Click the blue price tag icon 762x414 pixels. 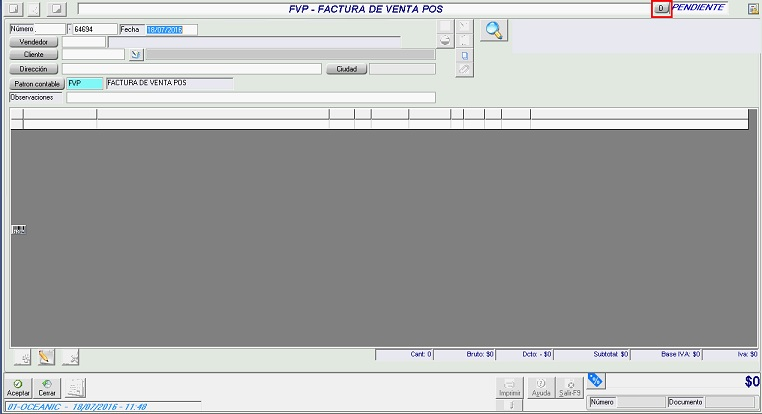(x=594, y=380)
